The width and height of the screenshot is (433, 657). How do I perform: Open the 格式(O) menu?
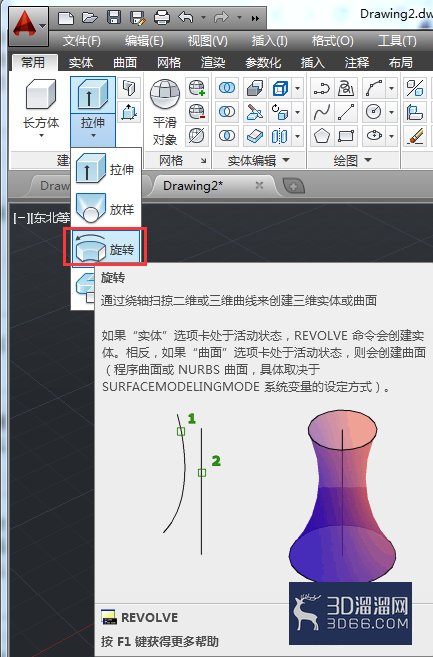click(x=332, y=41)
